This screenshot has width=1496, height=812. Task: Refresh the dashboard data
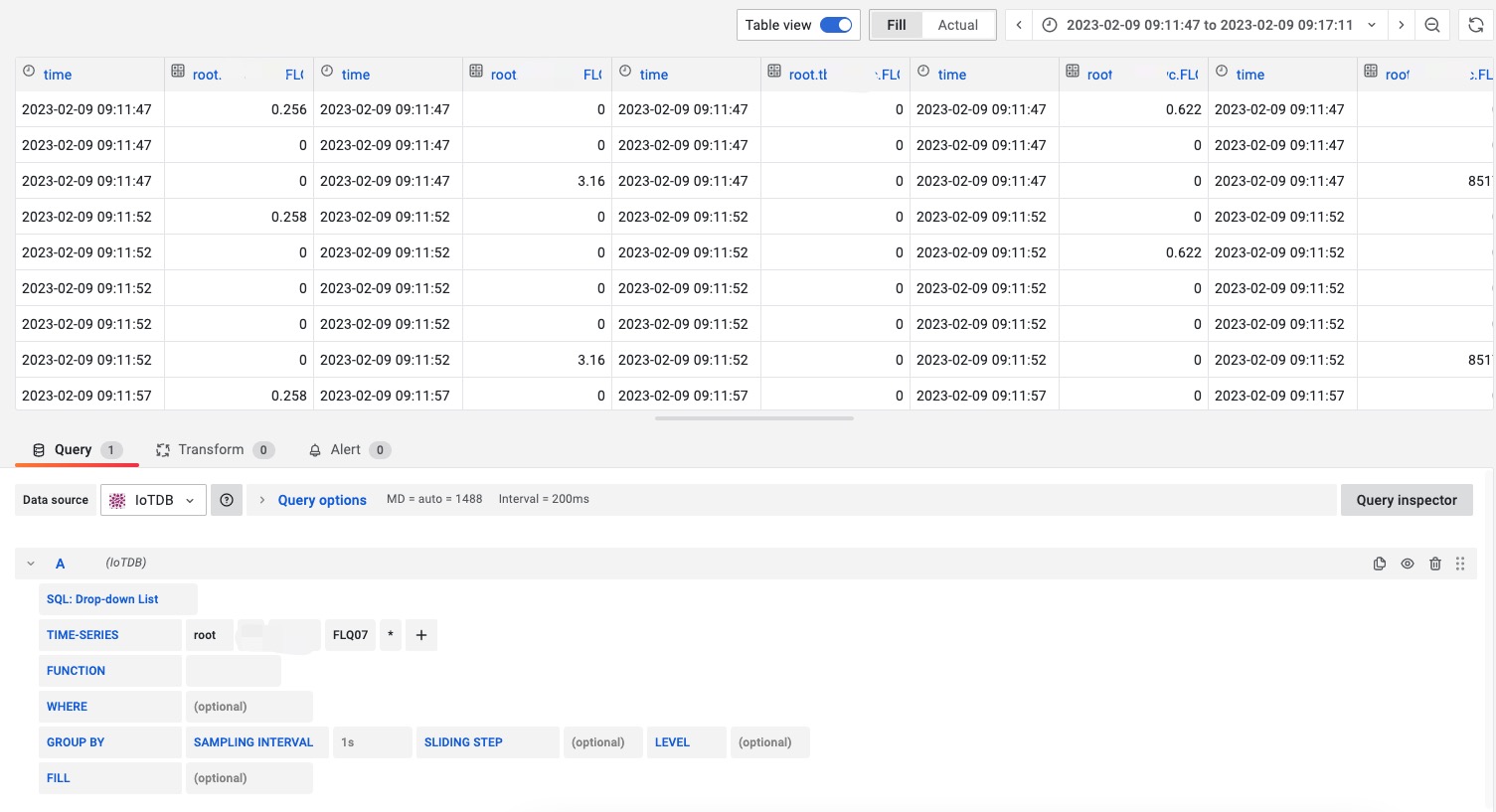1476,25
